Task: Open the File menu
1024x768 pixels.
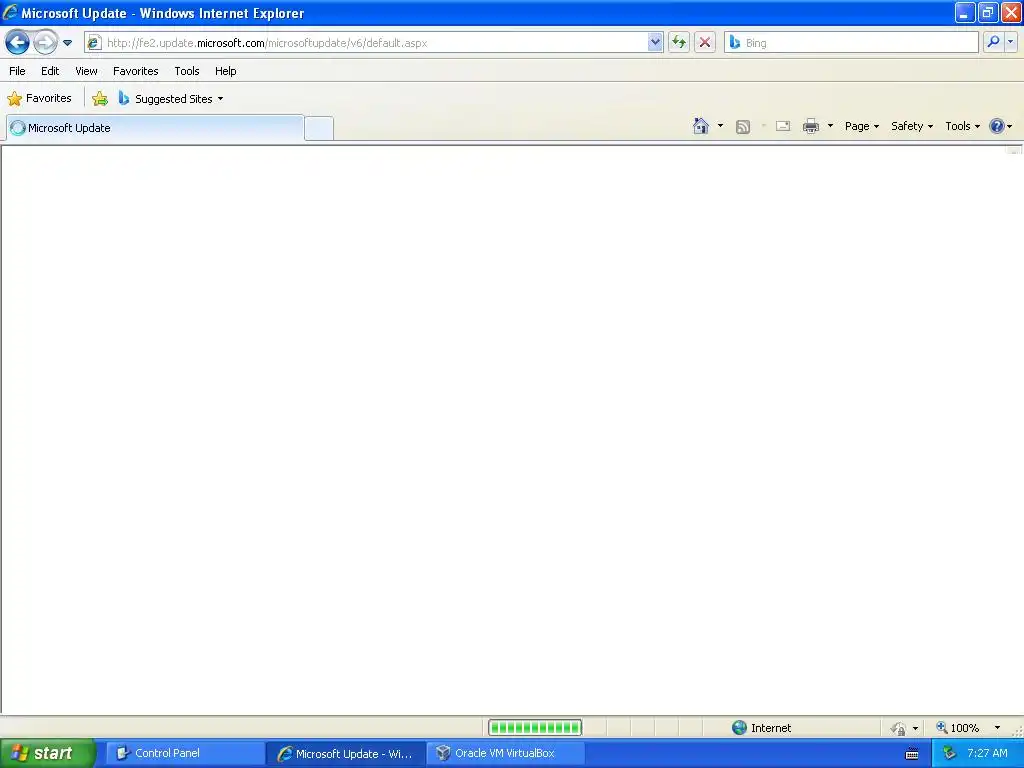Action: click(18, 71)
